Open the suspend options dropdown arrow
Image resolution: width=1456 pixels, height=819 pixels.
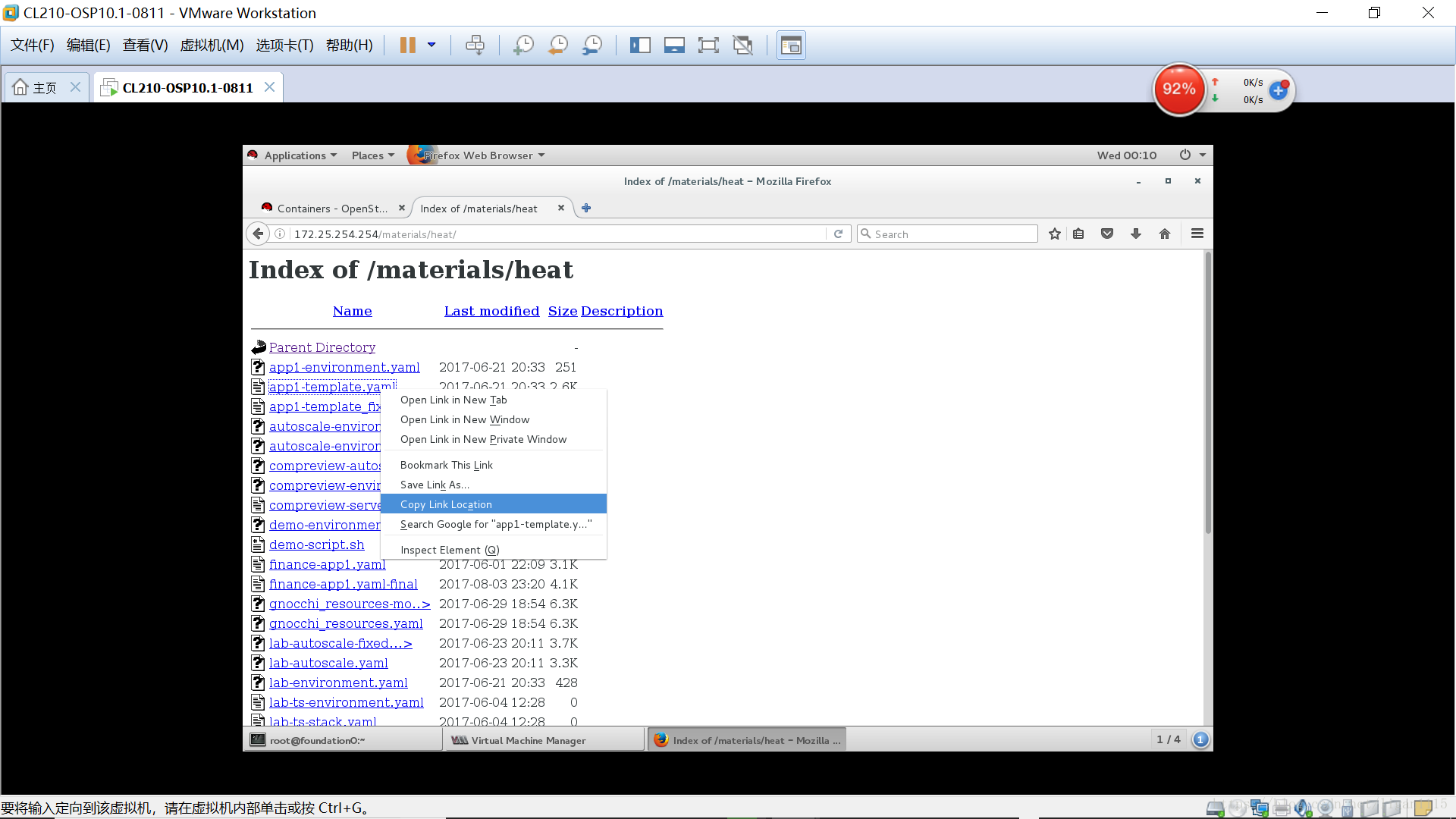[x=432, y=45]
